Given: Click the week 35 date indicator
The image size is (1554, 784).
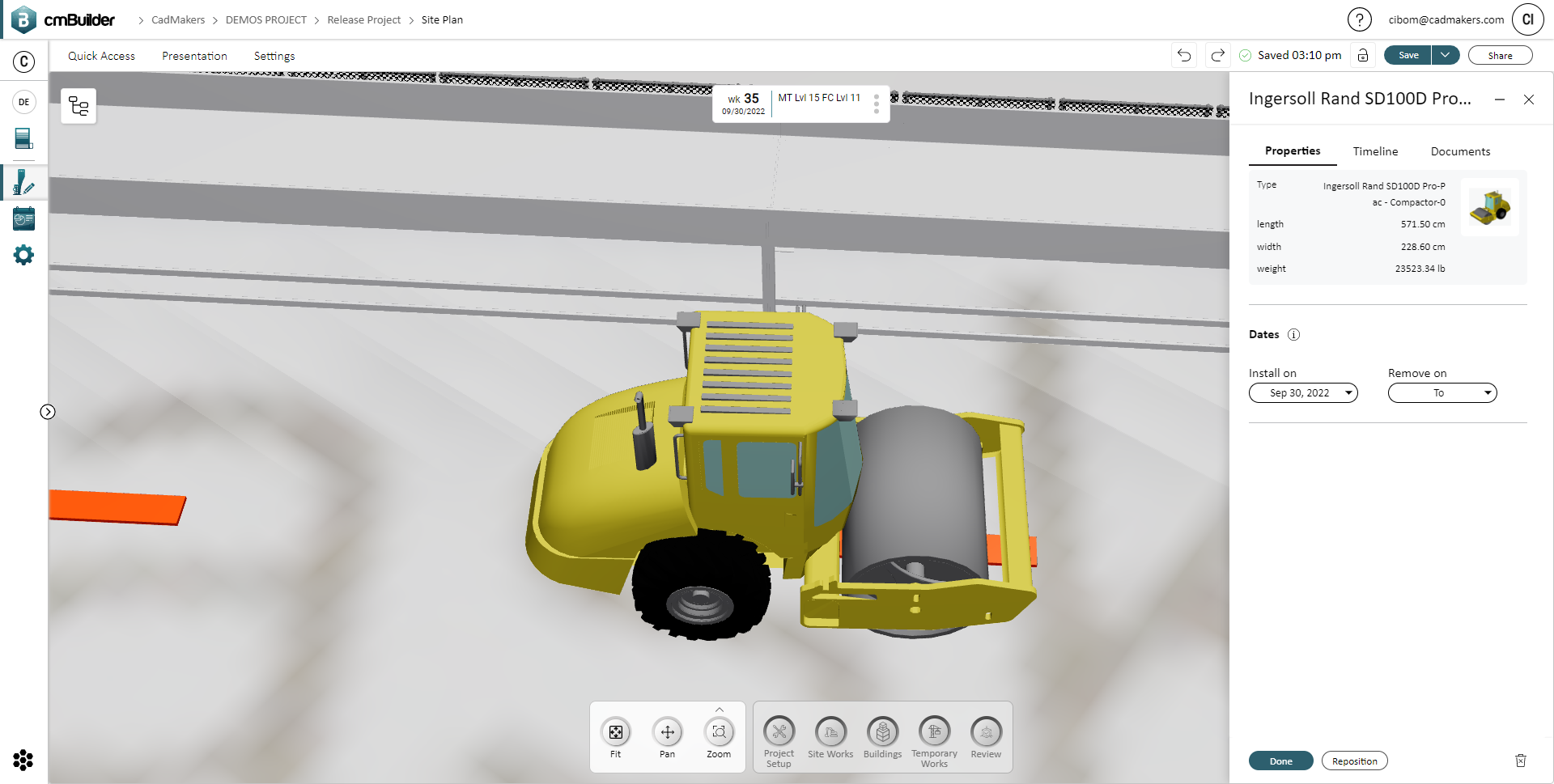Looking at the screenshot, I should 743,104.
